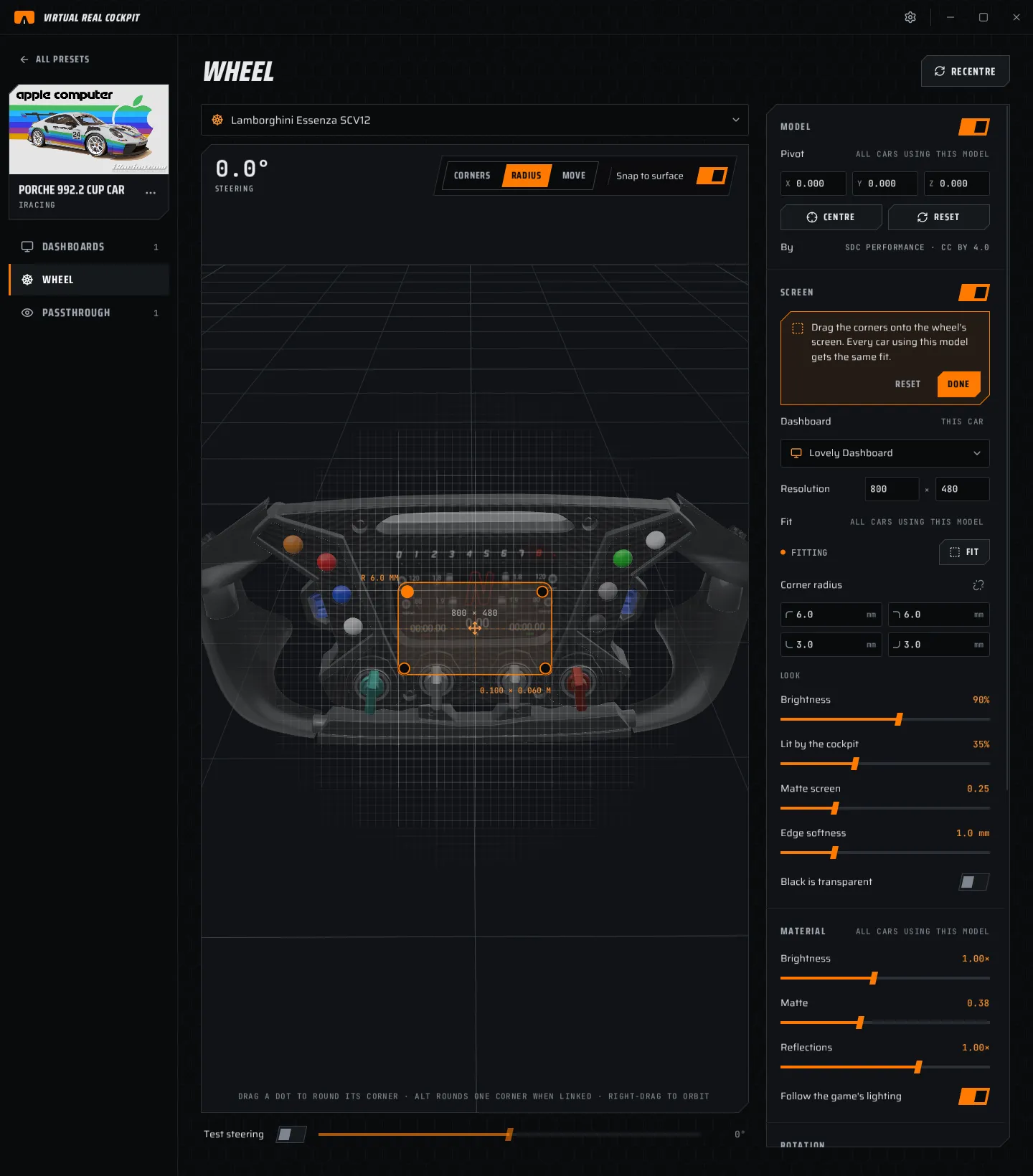Image resolution: width=1033 pixels, height=1176 pixels.
Task: Click the link corner radius icon
Action: (978, 585)
